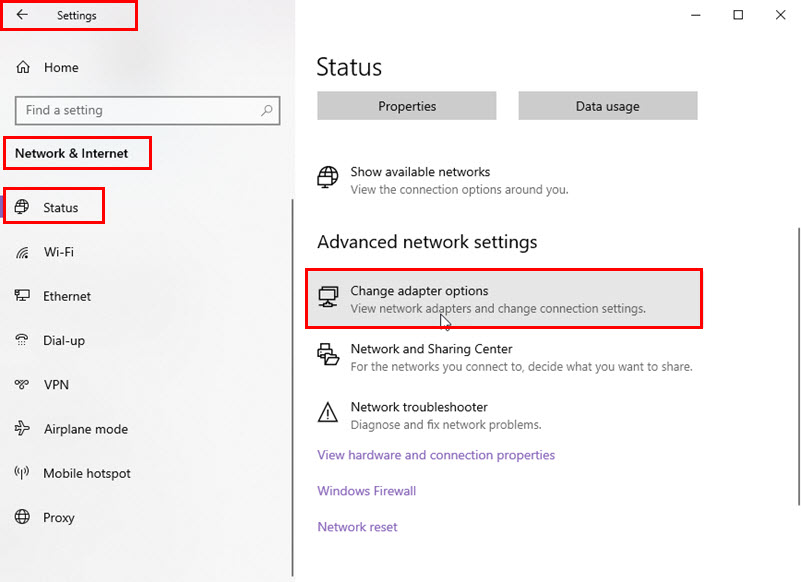This screenshot has height=582, width=801.
Task: Click the VPN icon in sidebar
Action: [21, 384]
